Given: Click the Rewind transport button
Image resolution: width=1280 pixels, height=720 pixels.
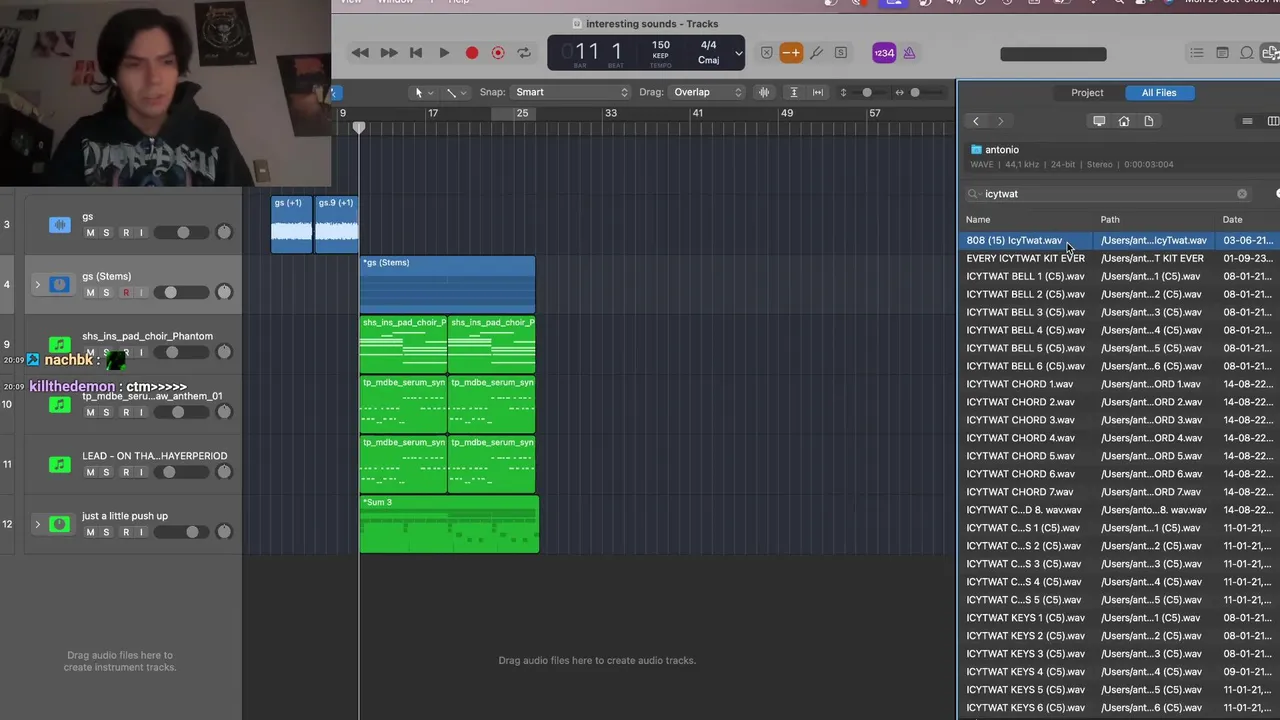Looking at the screenshot, I should click(x=360, y=53).
